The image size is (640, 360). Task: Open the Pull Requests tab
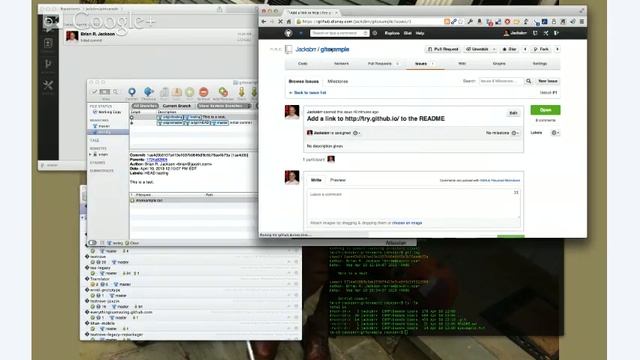380,64
